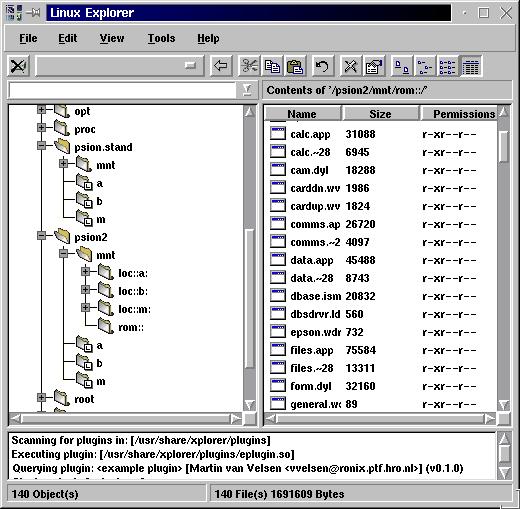Open the View menu
The image size is (520, 509).
(x=112, y=38)
